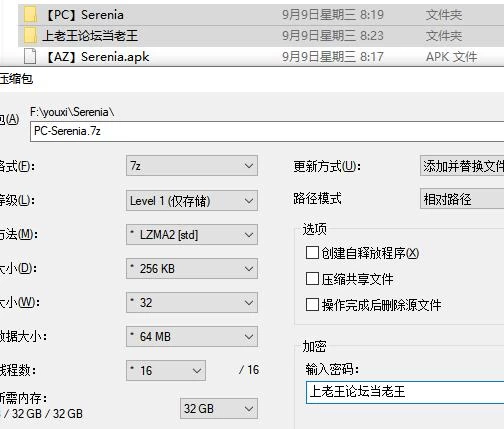Click the 文件夹 type cell of 【PC】Serenia

click(x=444, y=15)
